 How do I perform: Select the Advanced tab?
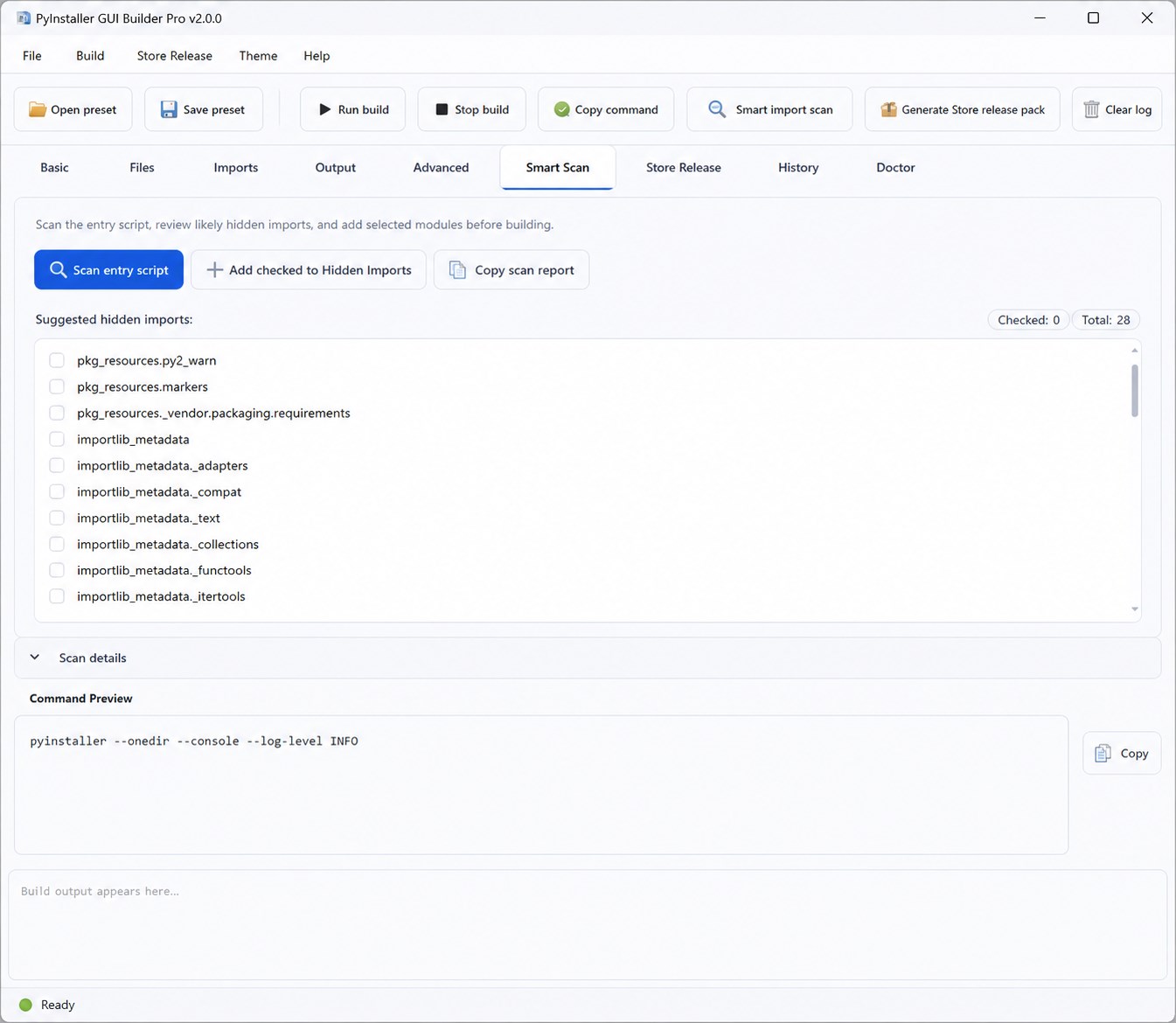tap(441, 167)
